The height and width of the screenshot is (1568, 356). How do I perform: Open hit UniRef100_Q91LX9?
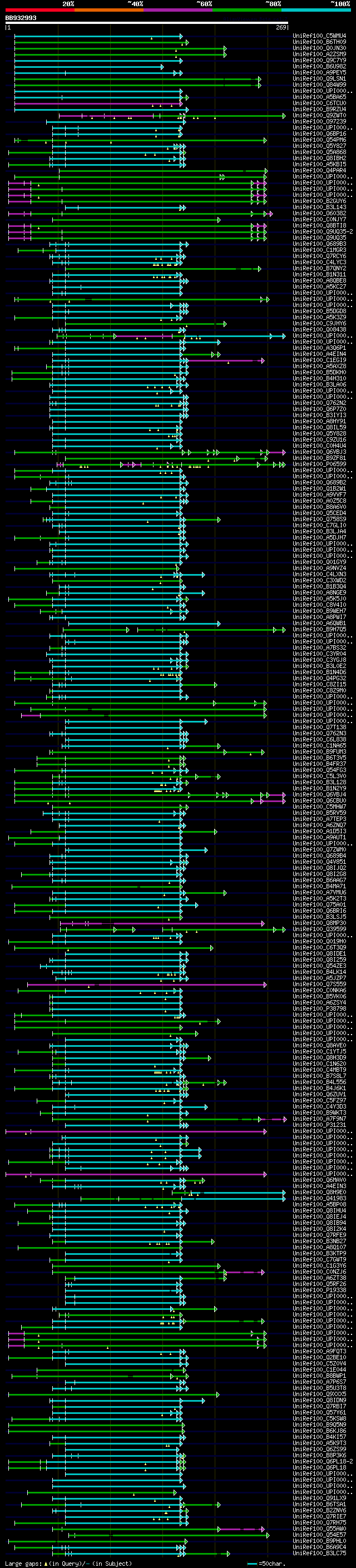(319, 1498)
